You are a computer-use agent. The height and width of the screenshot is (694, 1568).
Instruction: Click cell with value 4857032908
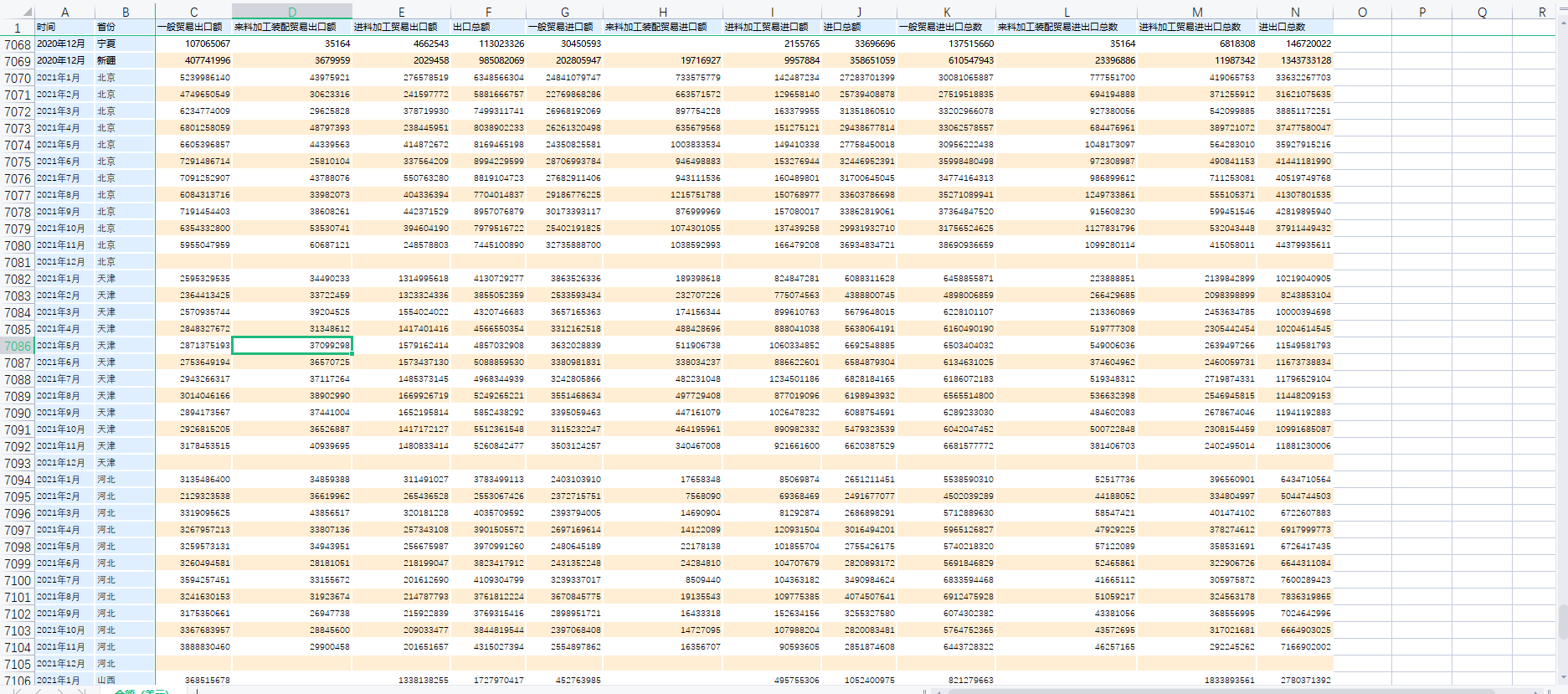488,345
